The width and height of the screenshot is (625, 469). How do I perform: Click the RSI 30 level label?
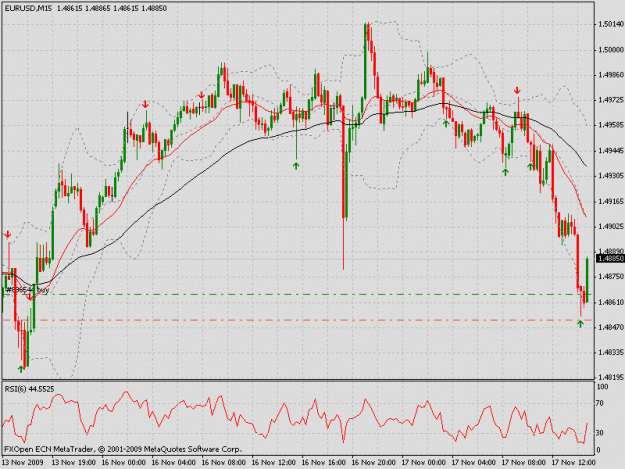[x=600, y=433]
